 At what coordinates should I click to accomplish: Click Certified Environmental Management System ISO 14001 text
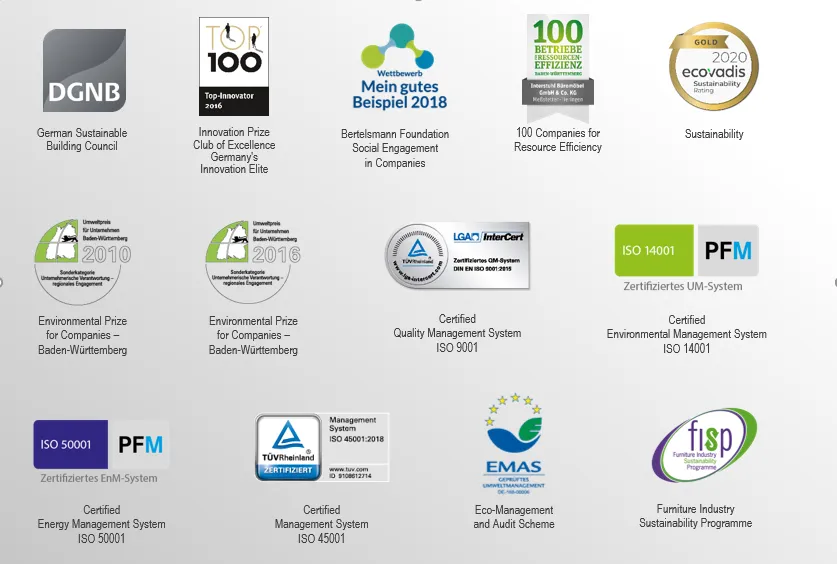tap(686, 334)
